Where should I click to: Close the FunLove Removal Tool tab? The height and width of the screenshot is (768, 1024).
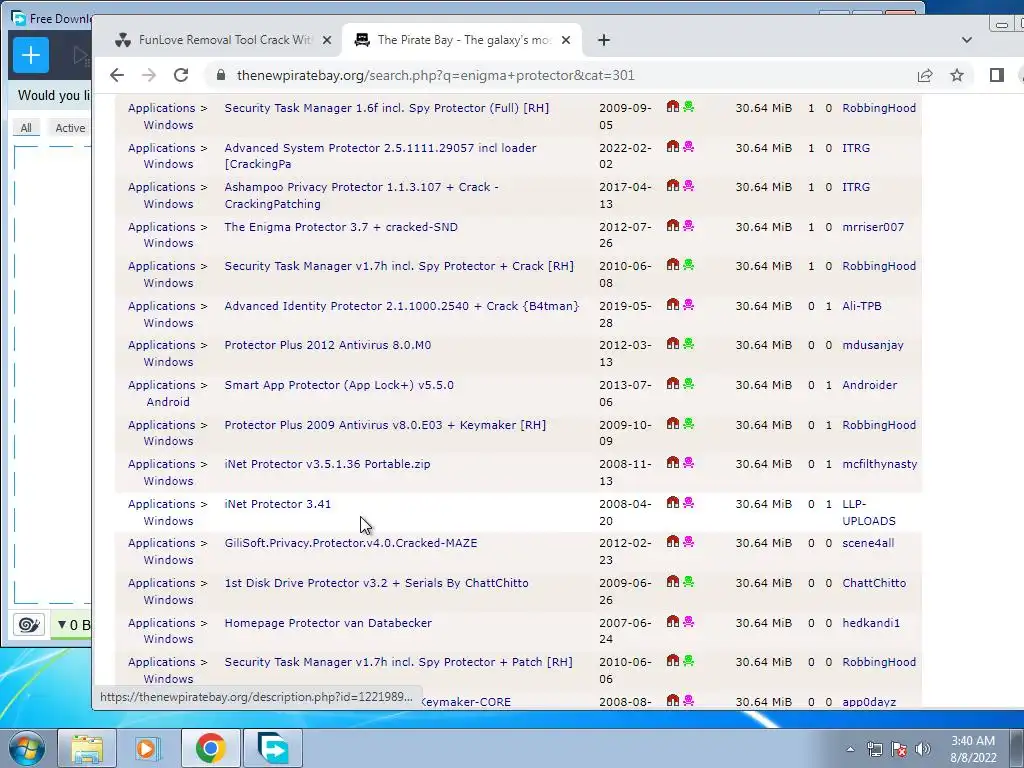327,40
